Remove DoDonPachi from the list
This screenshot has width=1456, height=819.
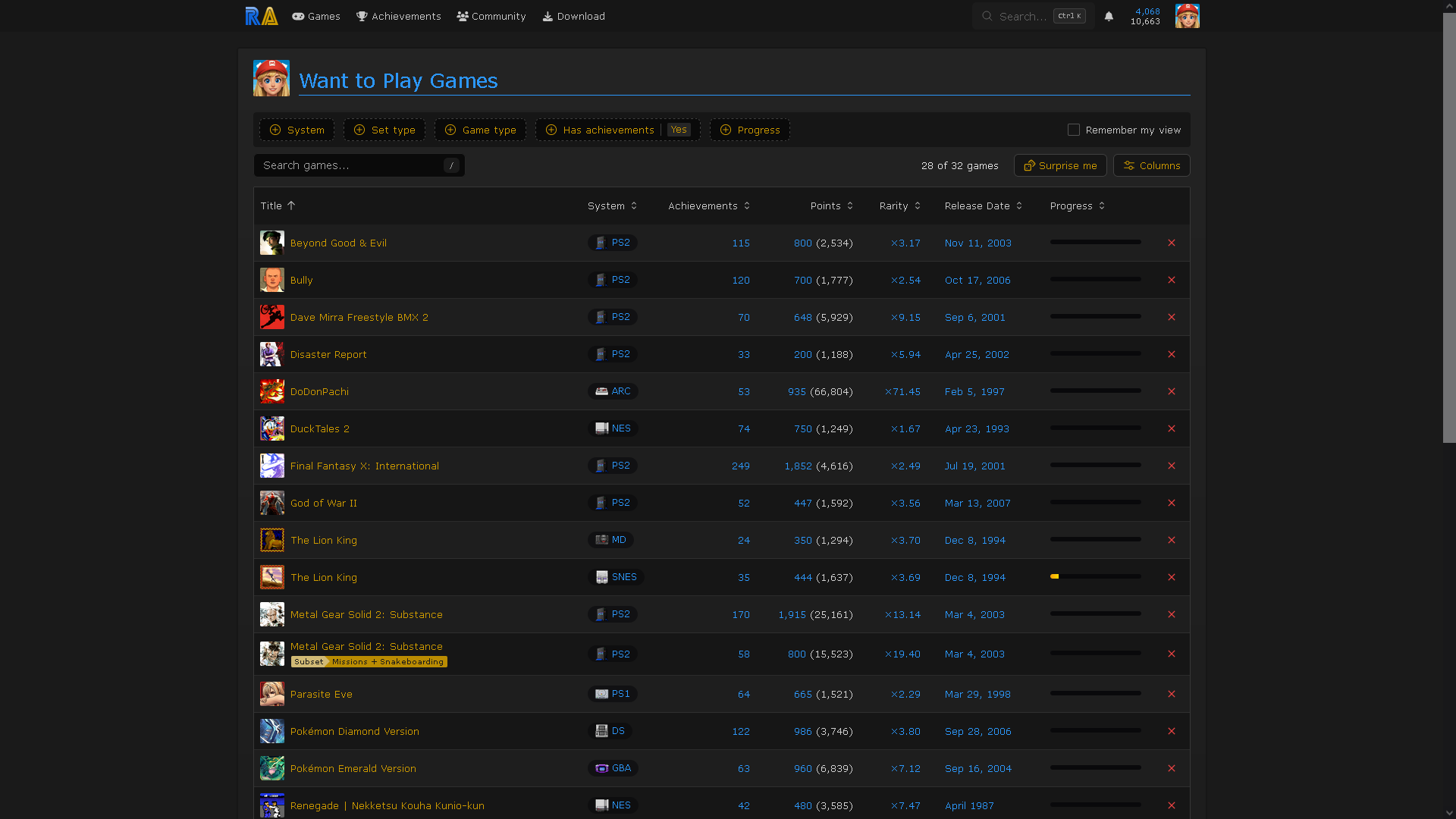point(1172,391)
